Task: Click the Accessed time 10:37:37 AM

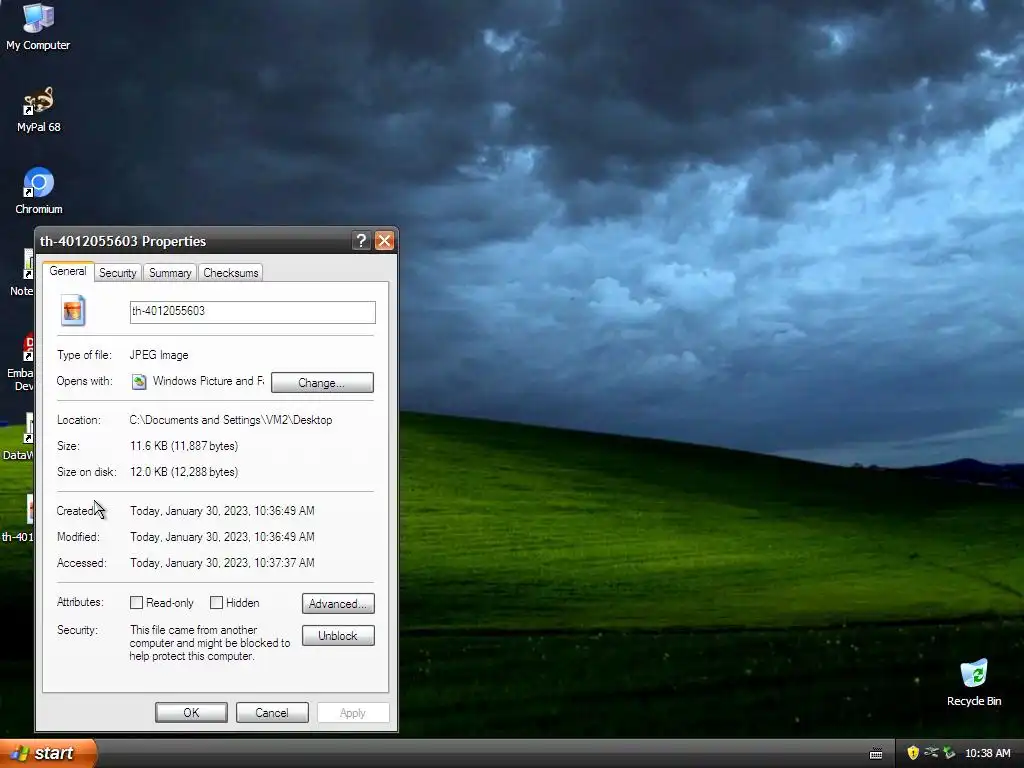Action: (222, 562)
